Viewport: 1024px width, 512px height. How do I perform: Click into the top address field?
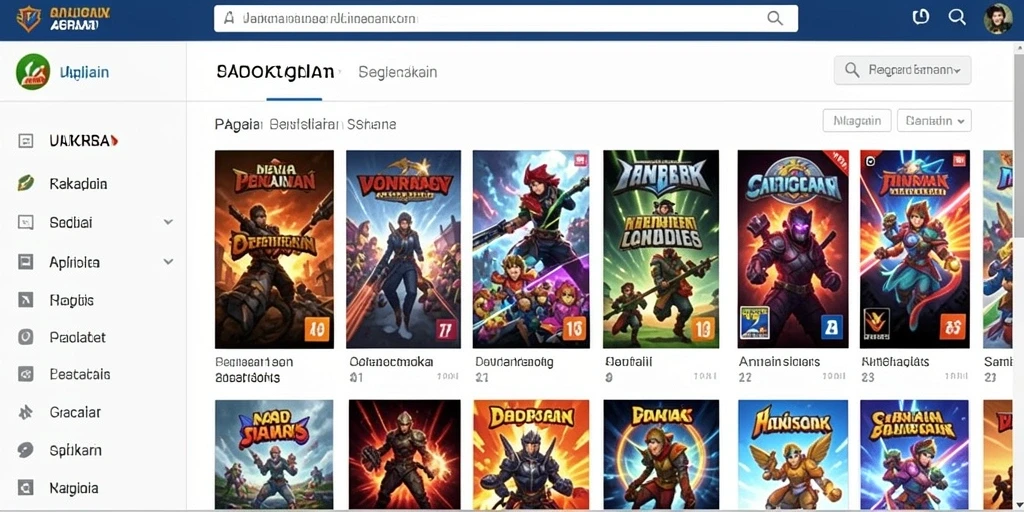click(x=505, y=18)
